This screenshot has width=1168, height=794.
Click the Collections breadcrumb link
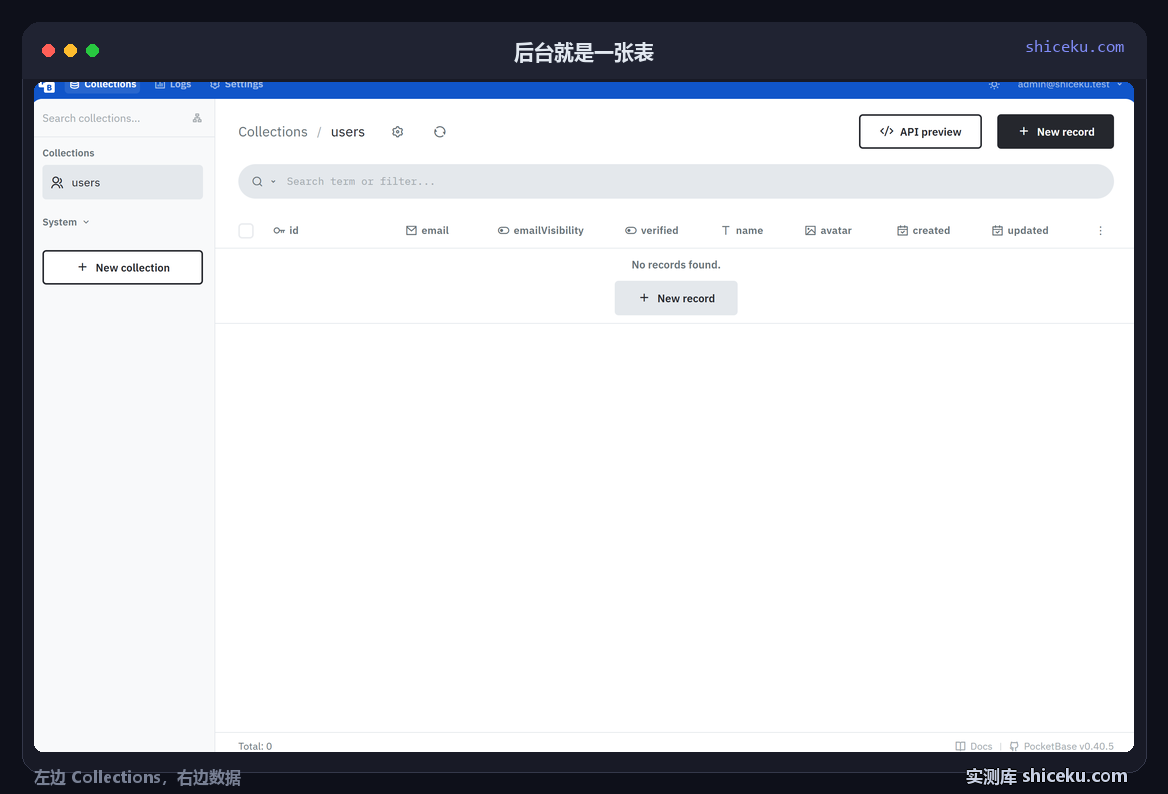[273, 132]
